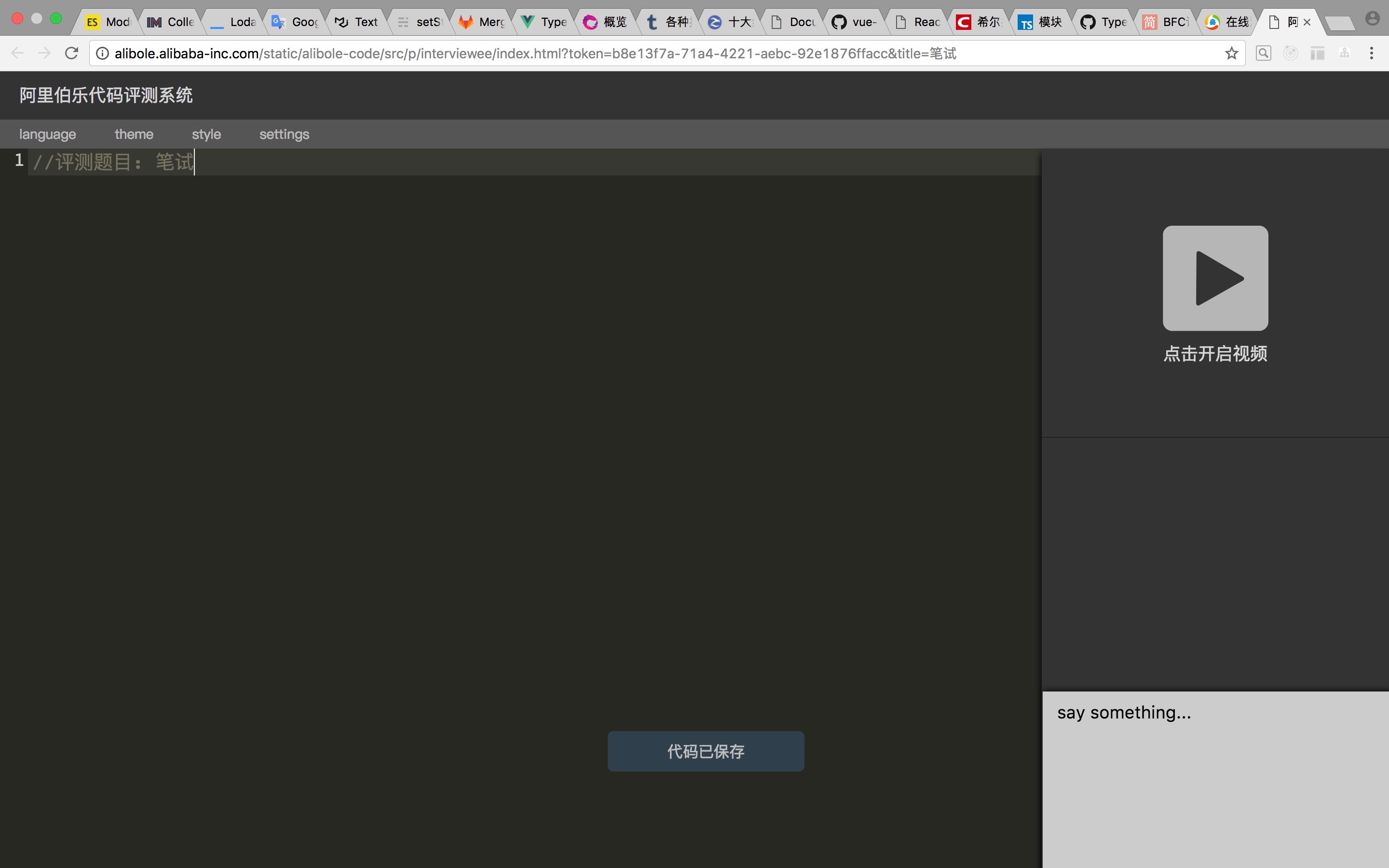
Task: Click the tree-like extension icon
Action: (x=1344, y=54)
